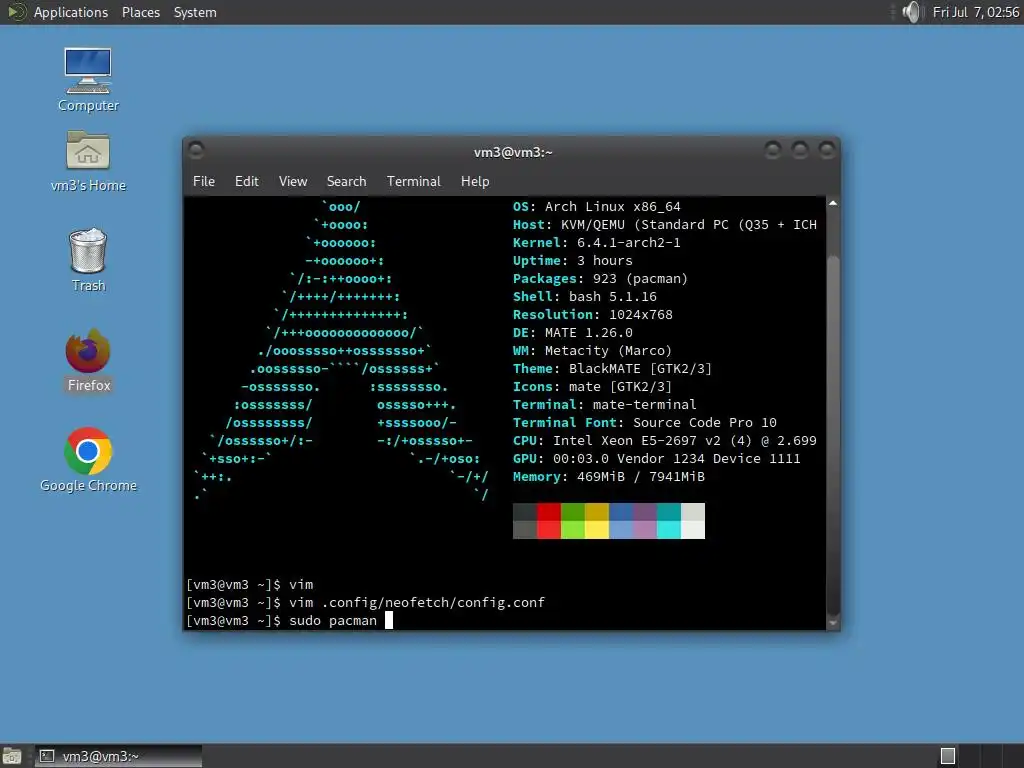The image size is (1024, 768).
Task: Open vm3's Home folder icon
Action: coord(88,161)
